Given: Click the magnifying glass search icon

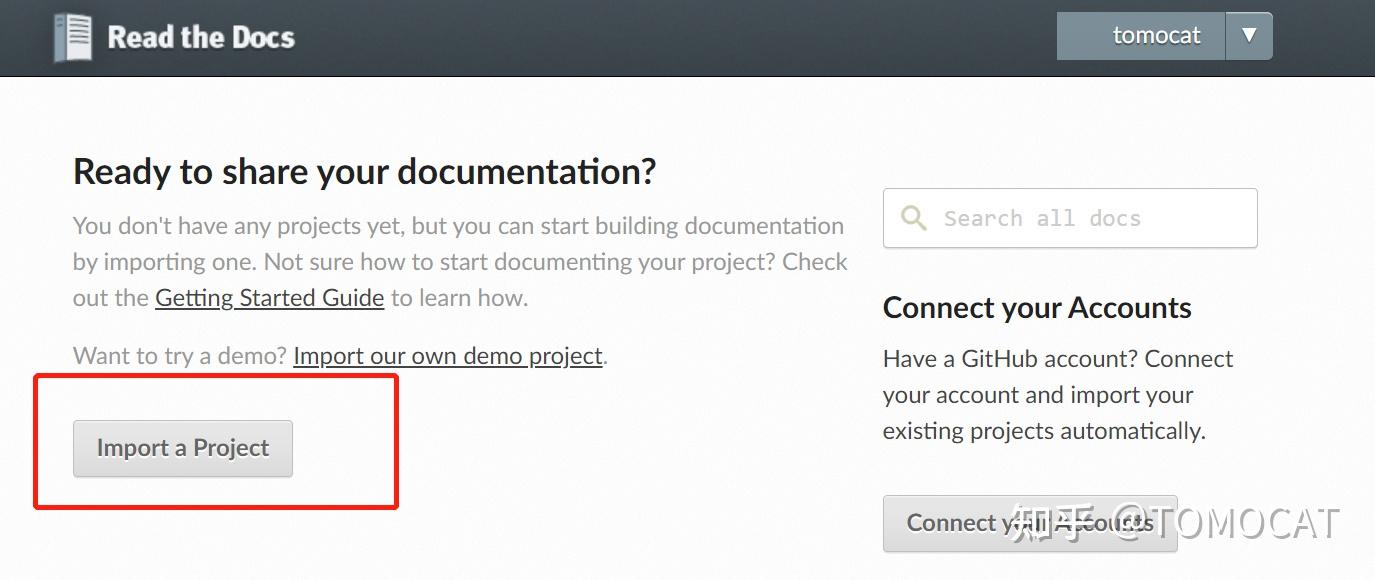Looking at the screenshot, I should point(913,217).
